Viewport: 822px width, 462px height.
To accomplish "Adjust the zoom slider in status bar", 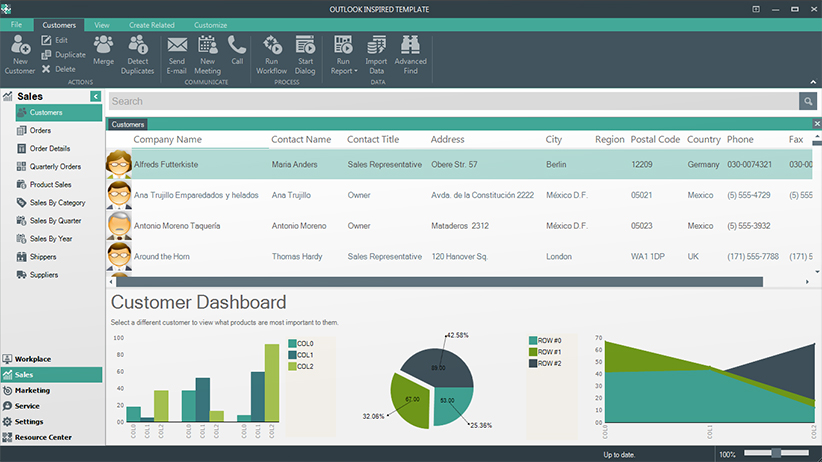I will pos(776,454).
